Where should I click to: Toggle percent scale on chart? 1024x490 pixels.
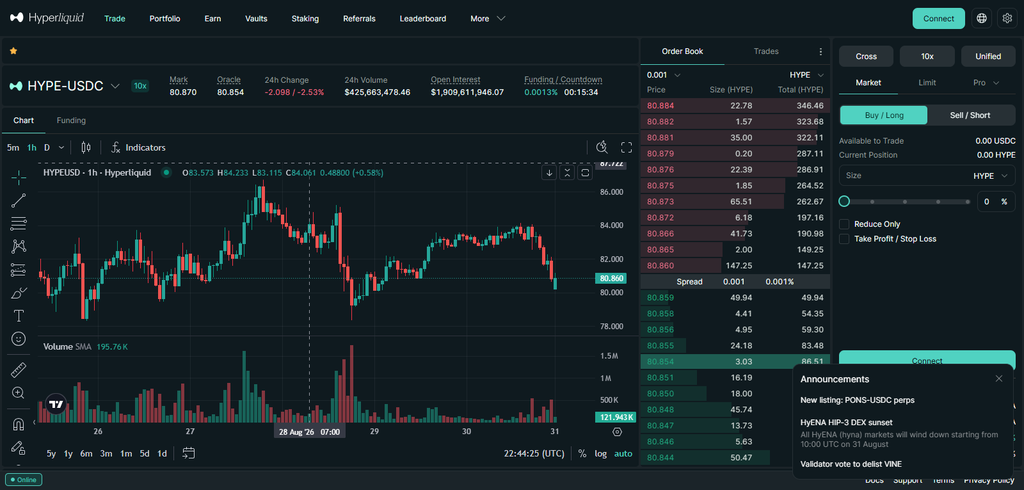pyautogui.click(x=582, y=453)
